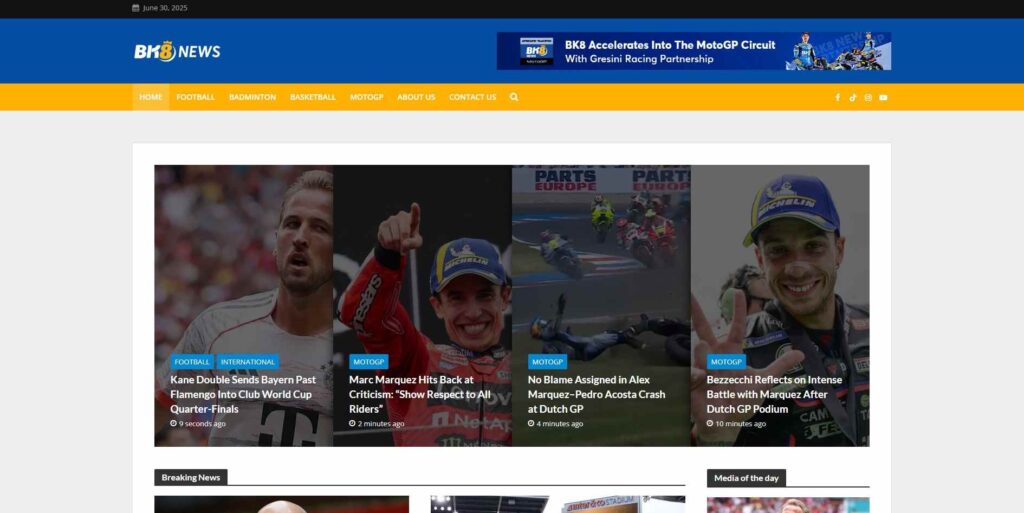Click the BK8 News logo
Screen dimensions: 1024x513
tap(177, 51)
